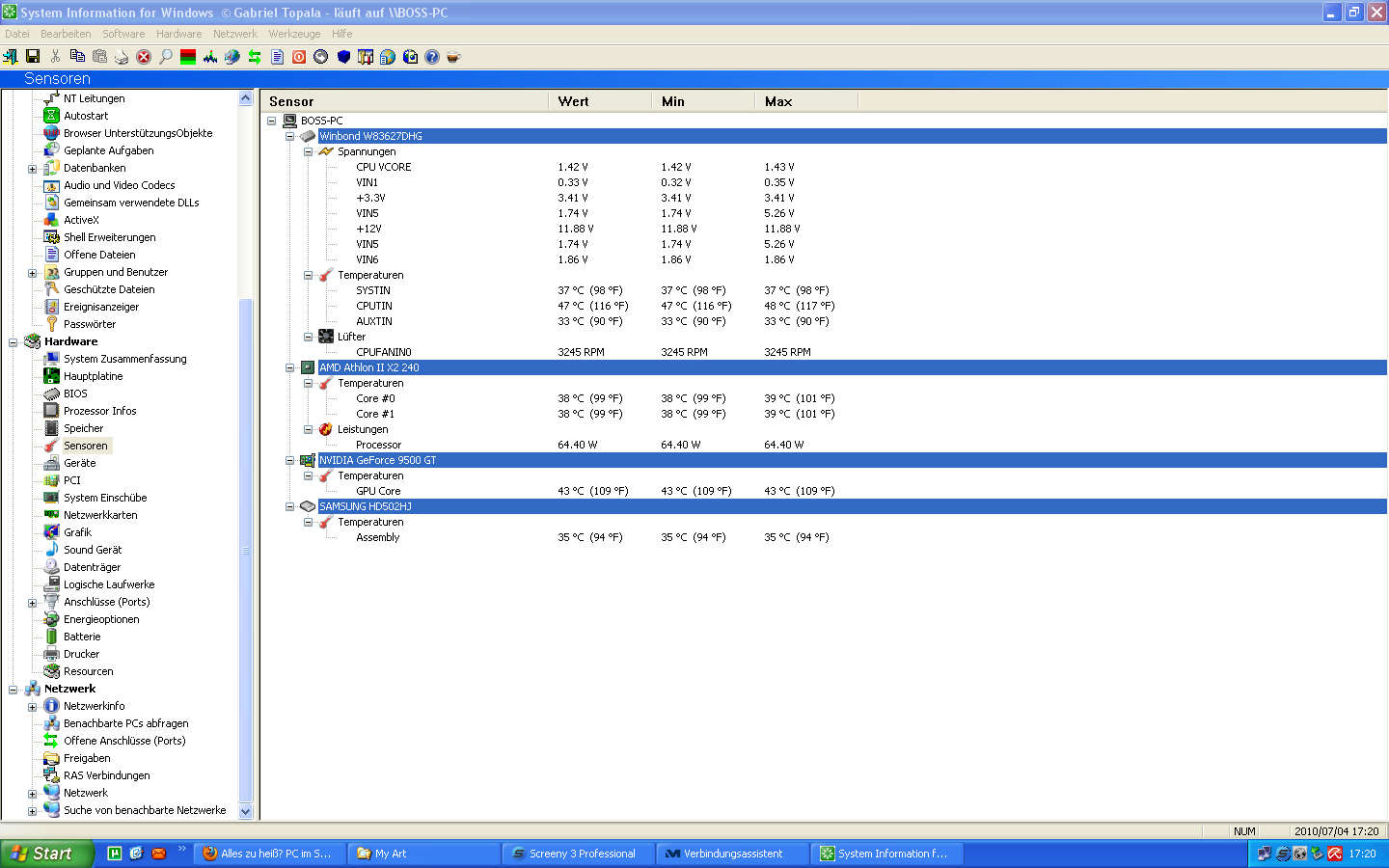Click the magnifying glass search icon
The height and width of the screenshot is (868, 1389).
tap(166, 57)
